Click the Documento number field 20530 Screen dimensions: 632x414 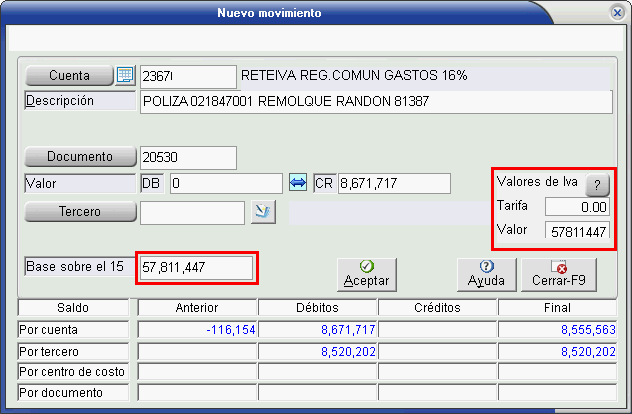(187, 157)
